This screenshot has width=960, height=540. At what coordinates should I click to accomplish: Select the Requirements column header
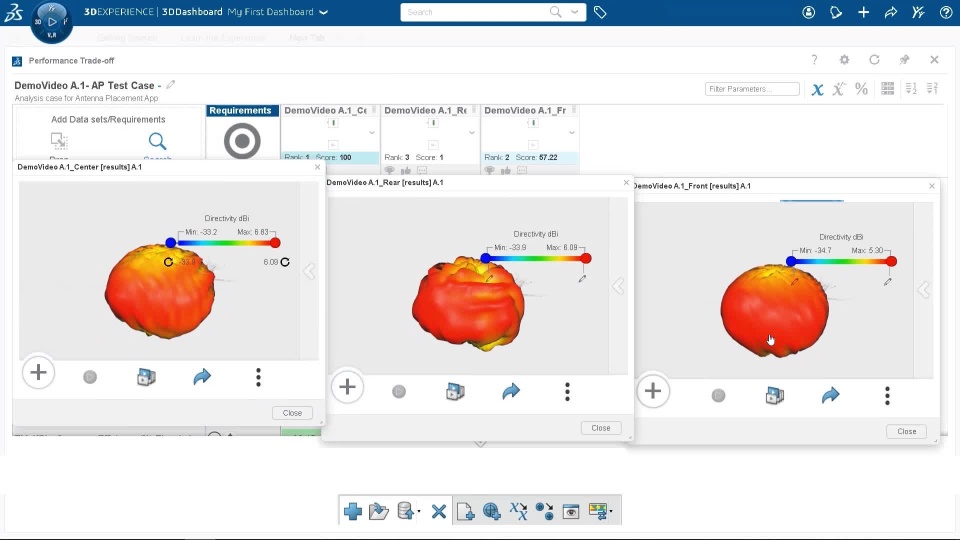242,111
